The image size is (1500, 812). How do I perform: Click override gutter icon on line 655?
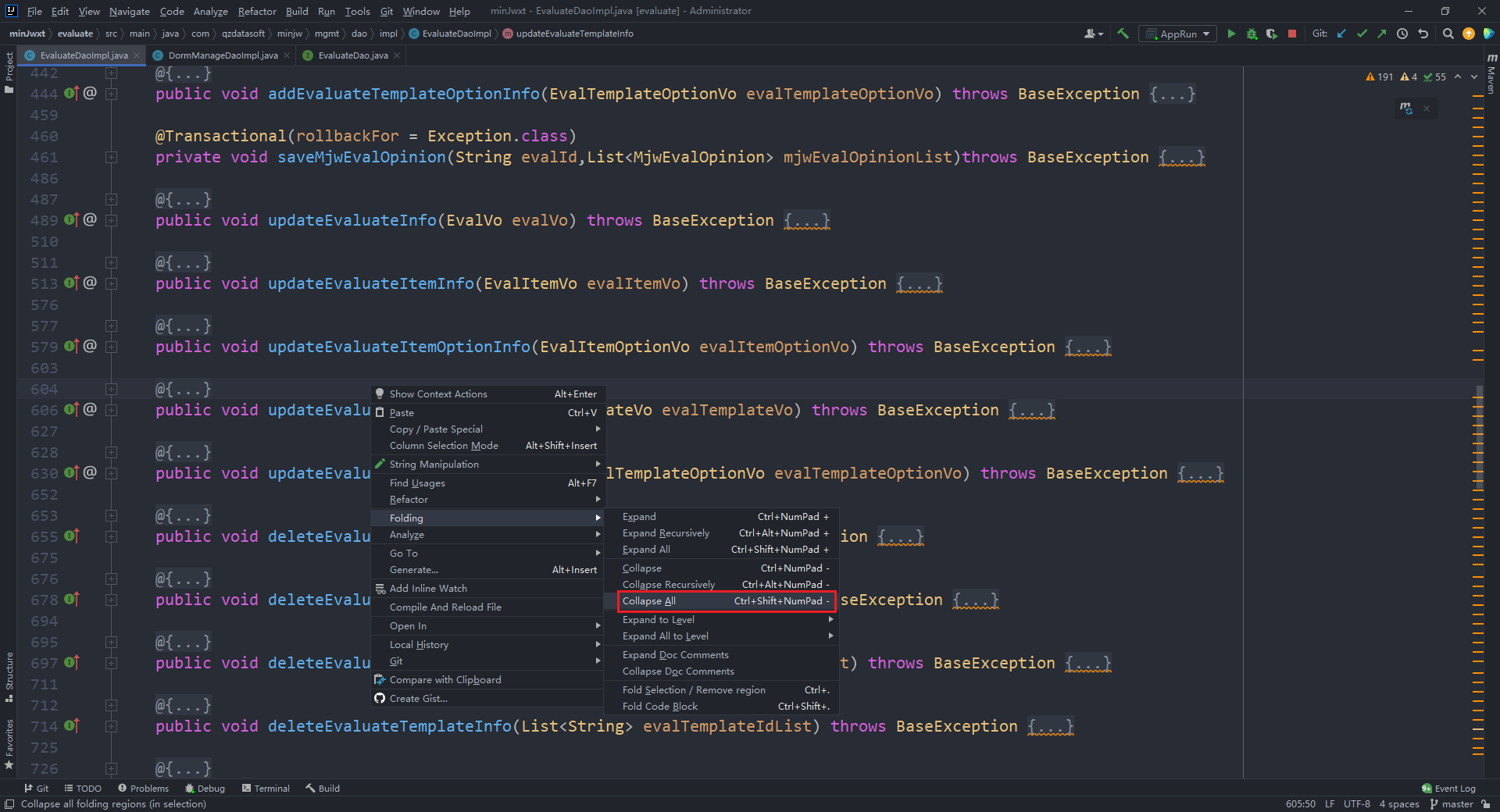tap(71, 536)
